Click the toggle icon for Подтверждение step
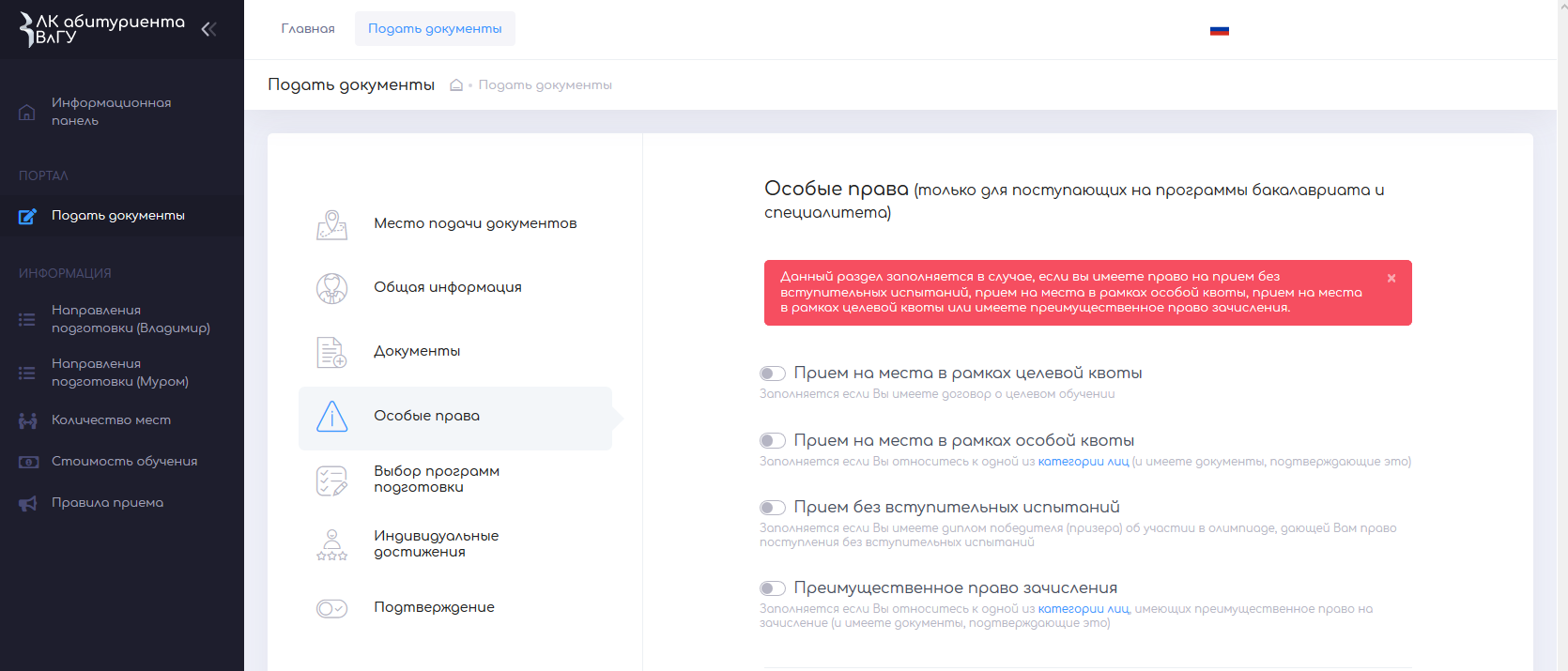 pos(331,608)
